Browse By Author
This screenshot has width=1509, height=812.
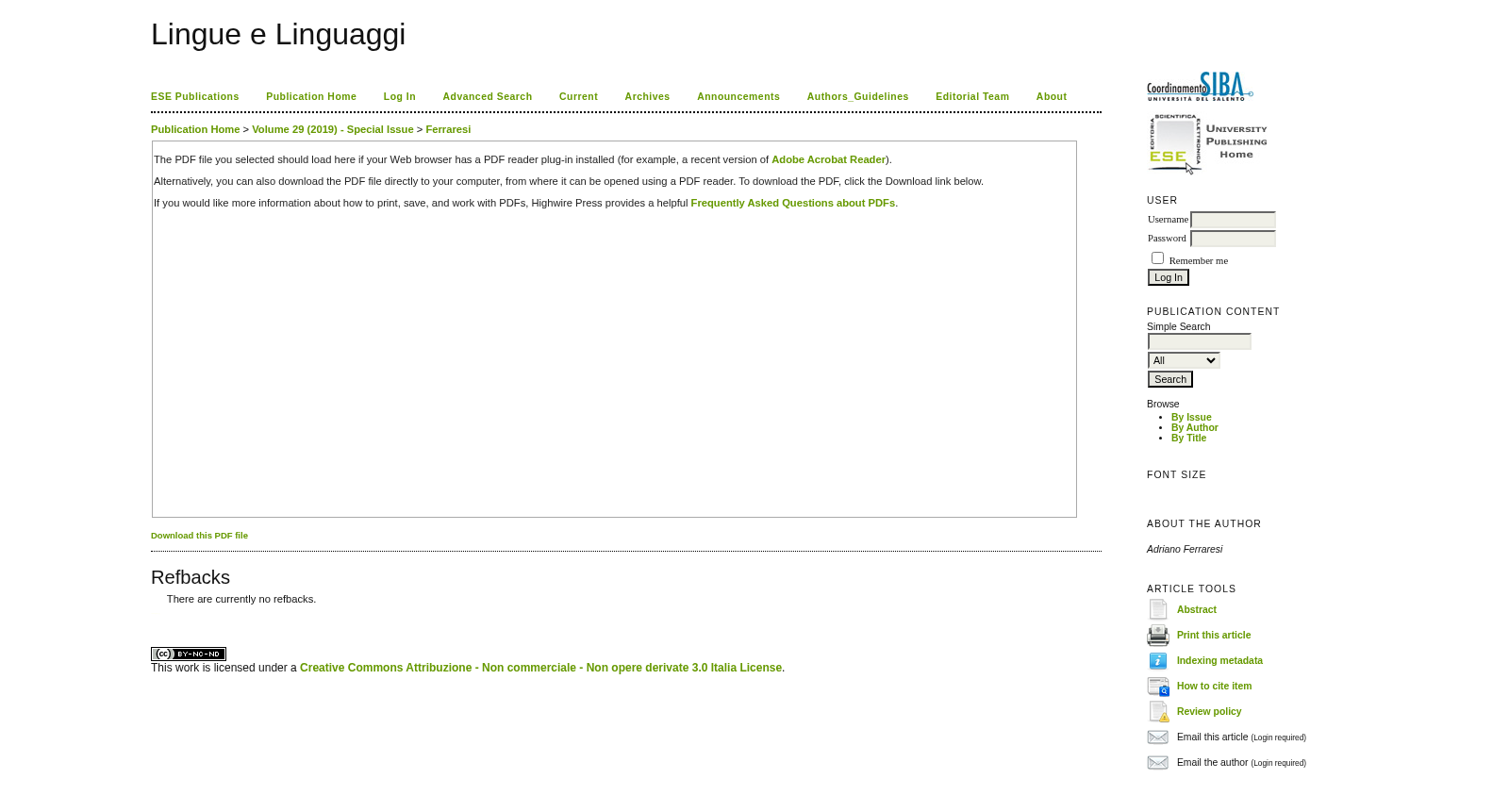tap(1195, 427)
